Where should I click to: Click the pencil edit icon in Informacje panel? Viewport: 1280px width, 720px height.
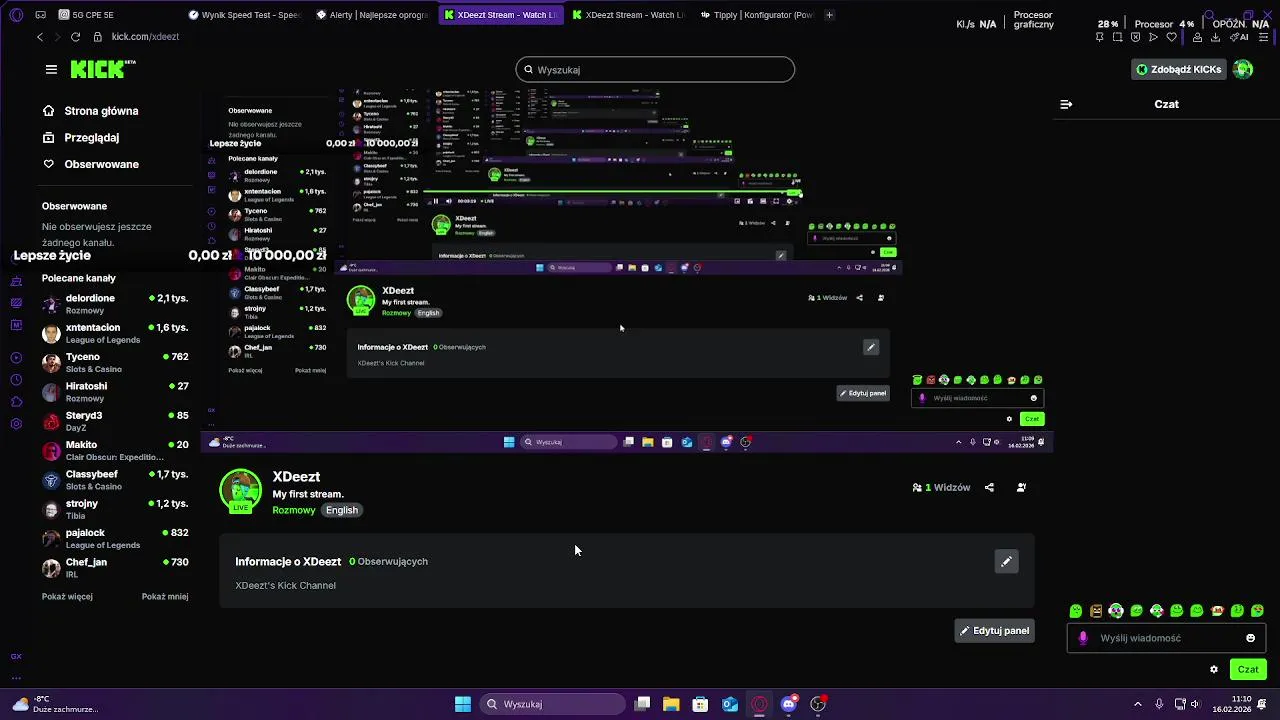point(1006,562)
